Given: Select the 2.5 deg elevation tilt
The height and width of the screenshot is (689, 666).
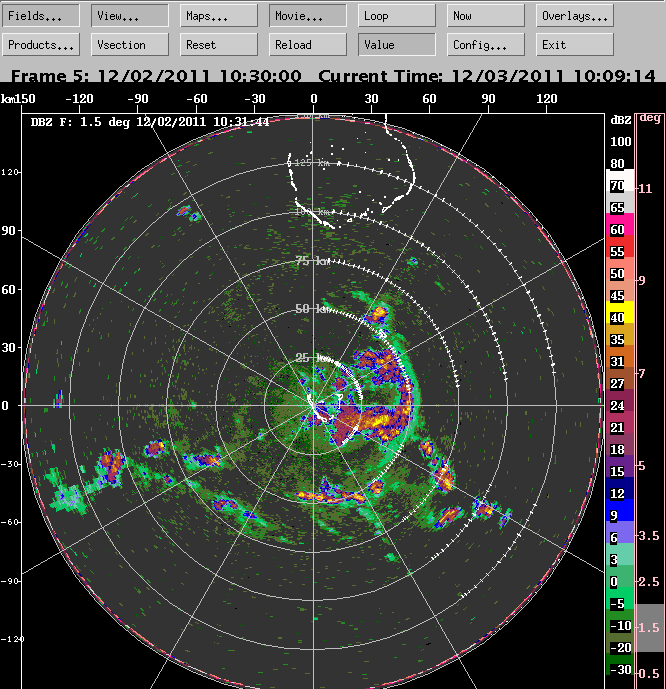Looking at the screenshot, I should coord(649,582).
